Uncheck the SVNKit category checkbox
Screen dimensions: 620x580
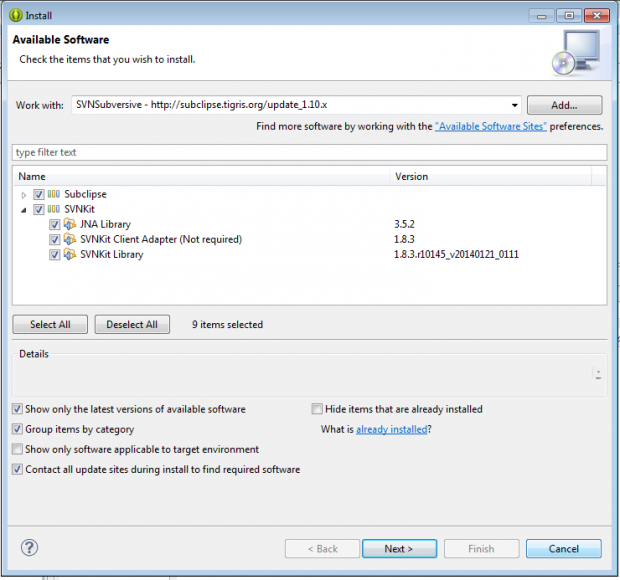pos(38,210)
